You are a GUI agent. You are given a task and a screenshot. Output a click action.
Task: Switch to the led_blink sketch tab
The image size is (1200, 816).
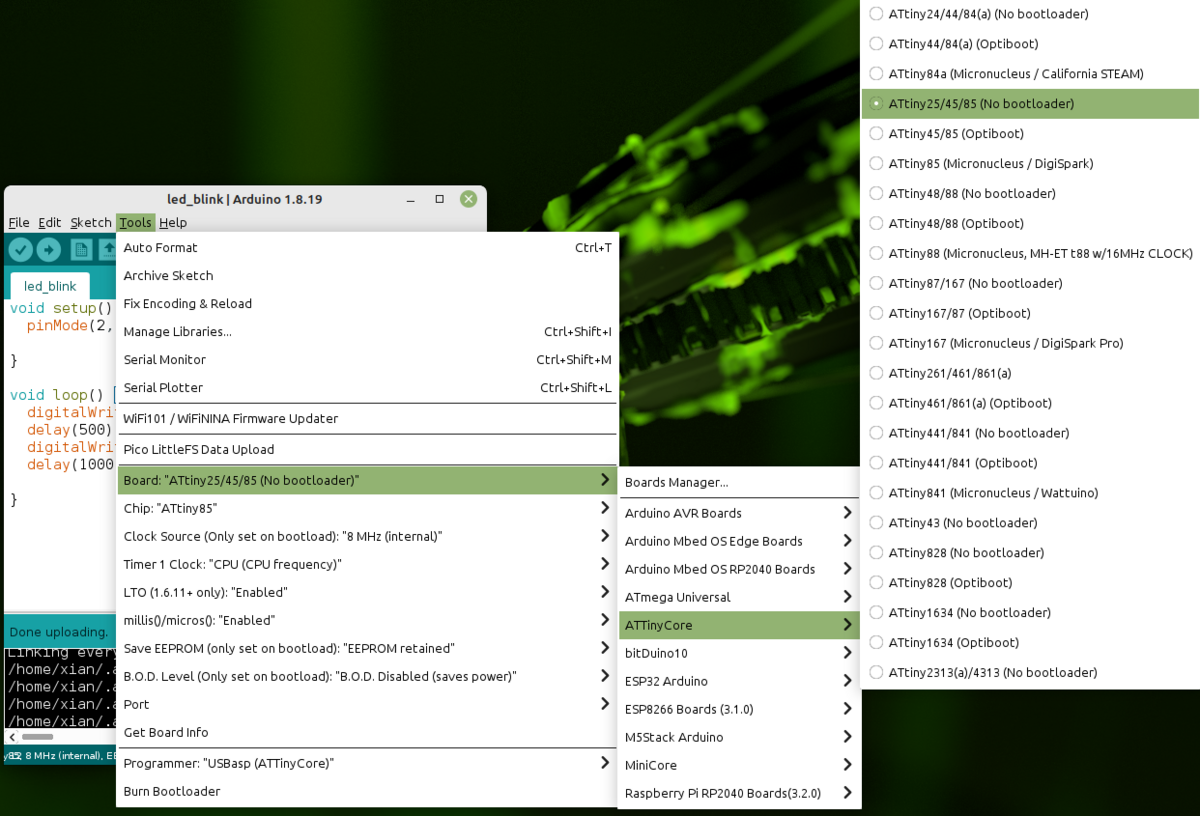tap(50, 286)
